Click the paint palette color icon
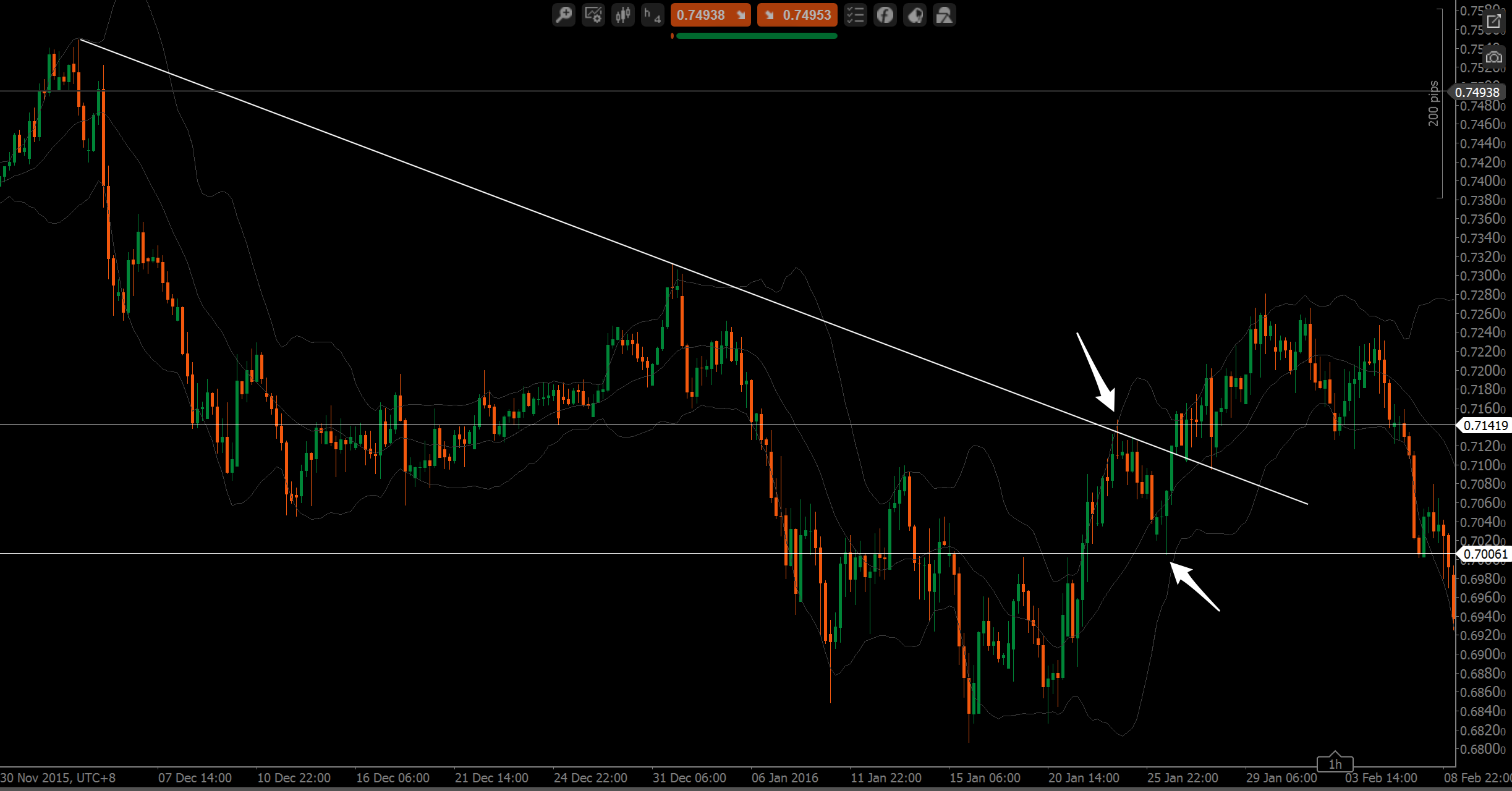 click(x=915, y=15)
